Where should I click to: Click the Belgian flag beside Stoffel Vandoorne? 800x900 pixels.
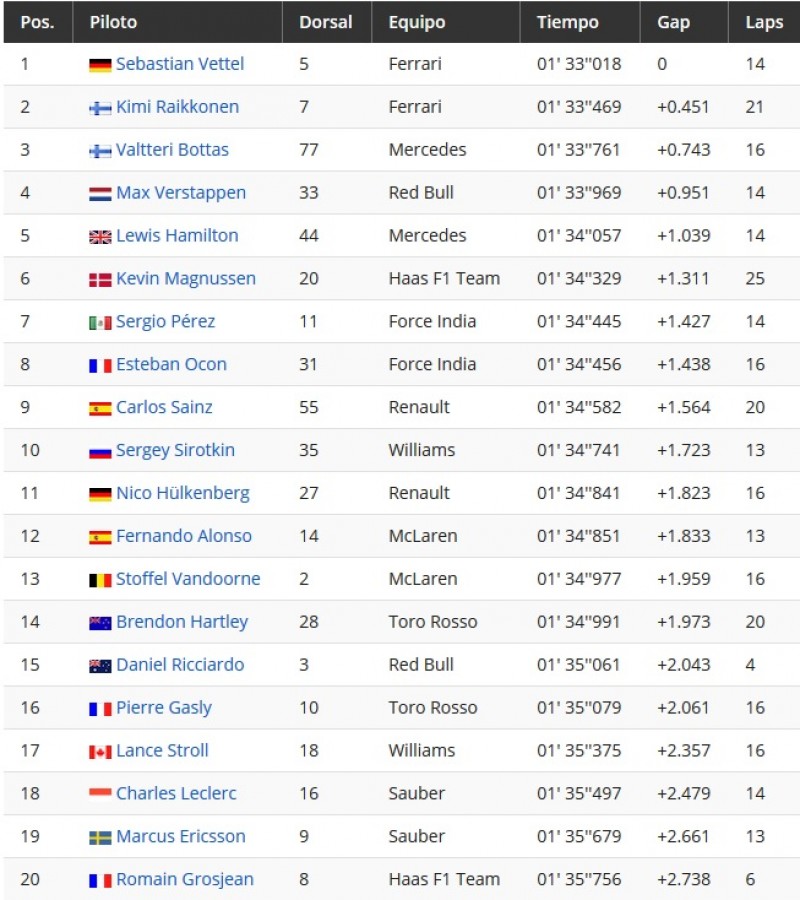tap(100, 580)
